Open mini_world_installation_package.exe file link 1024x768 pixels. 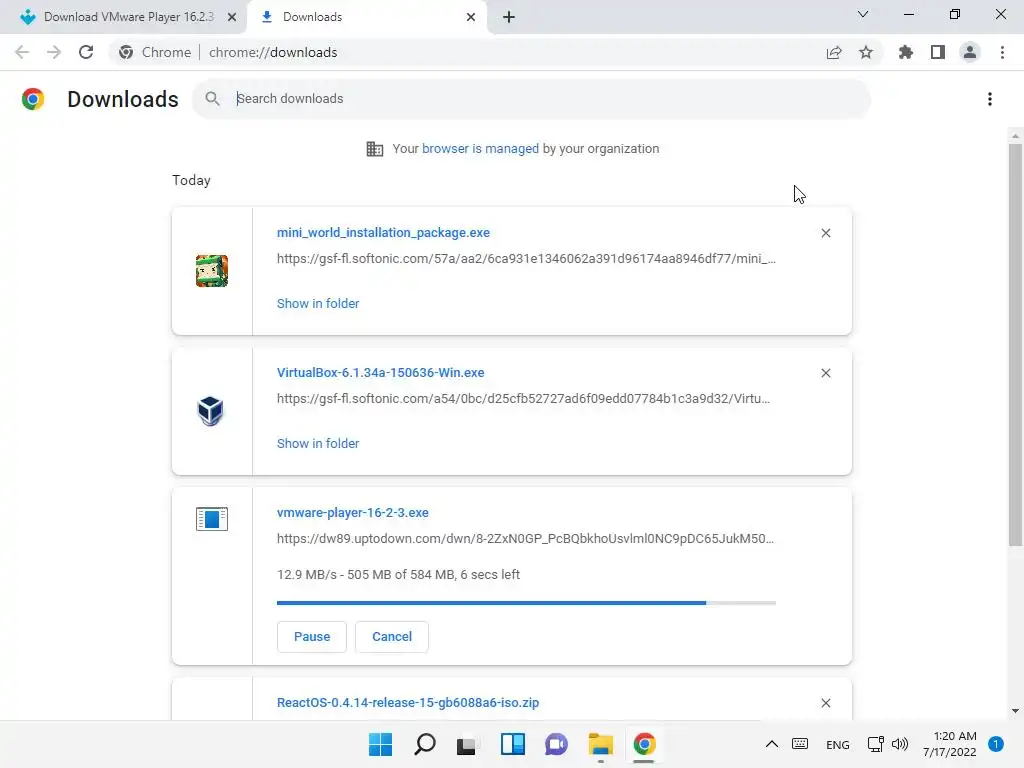383,232
